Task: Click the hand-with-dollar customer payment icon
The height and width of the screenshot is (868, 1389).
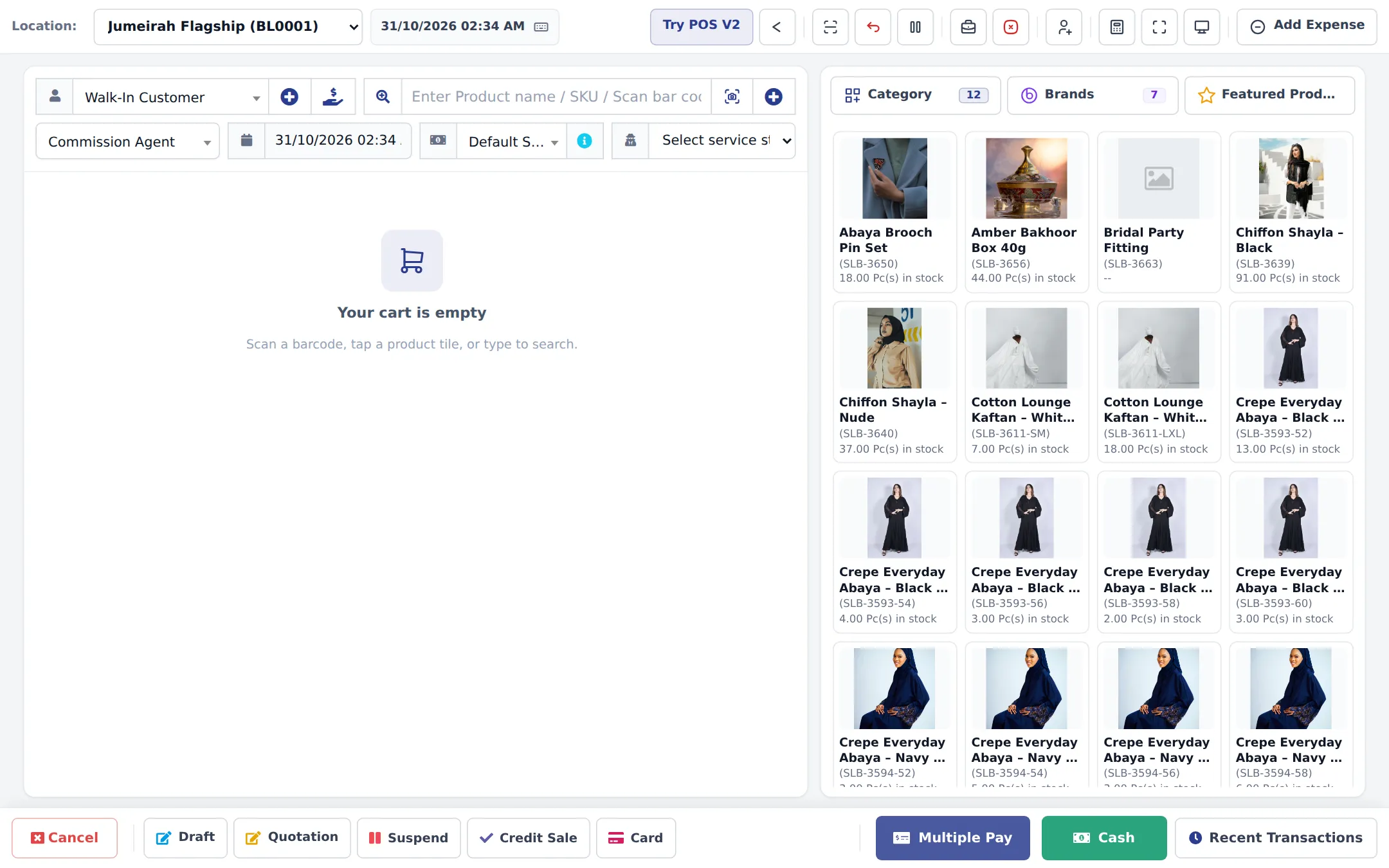Action: [x=333, y=97]
